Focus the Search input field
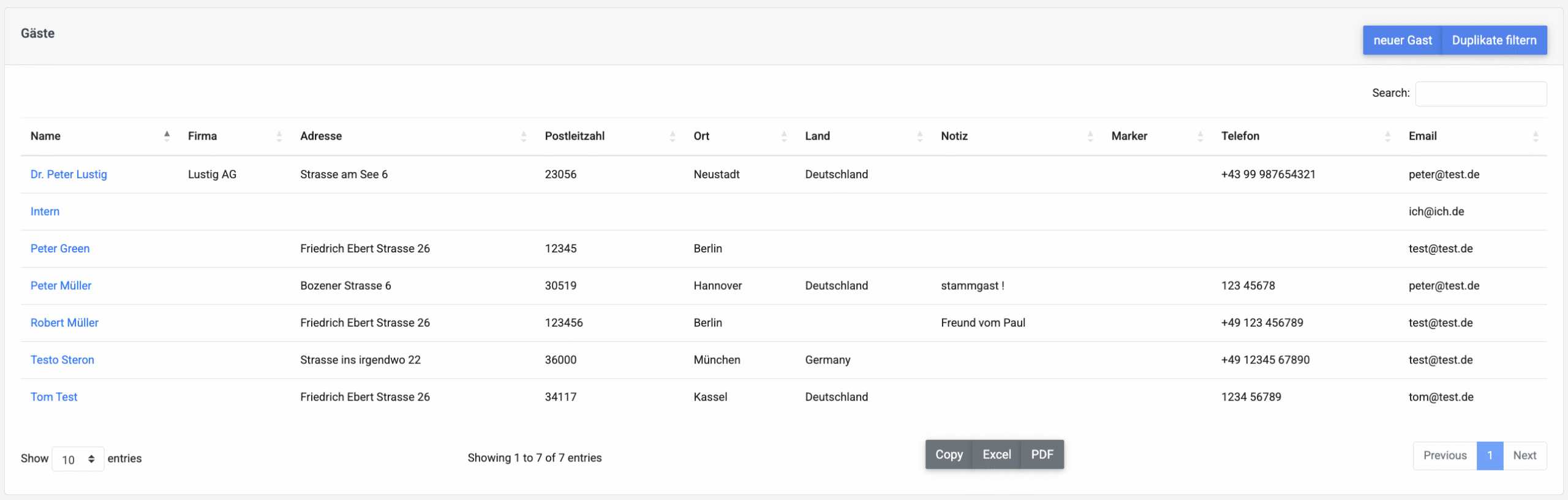 (x=1480, y=94)
